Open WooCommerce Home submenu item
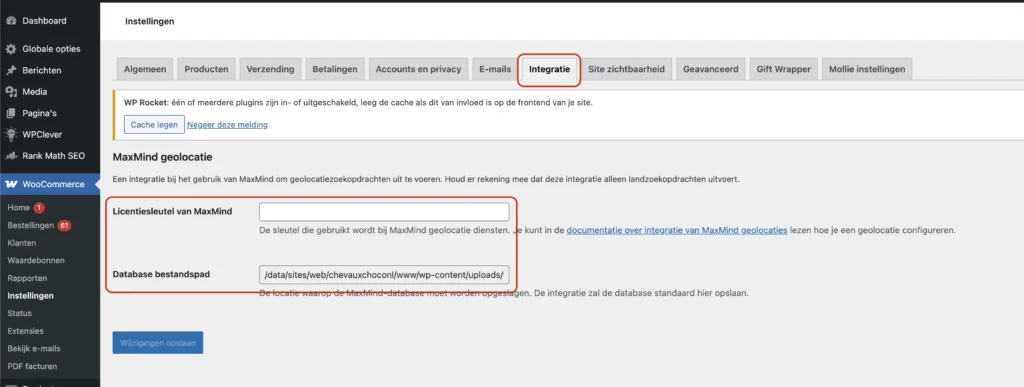This screenshot has height=387, width=1024. 19,208
